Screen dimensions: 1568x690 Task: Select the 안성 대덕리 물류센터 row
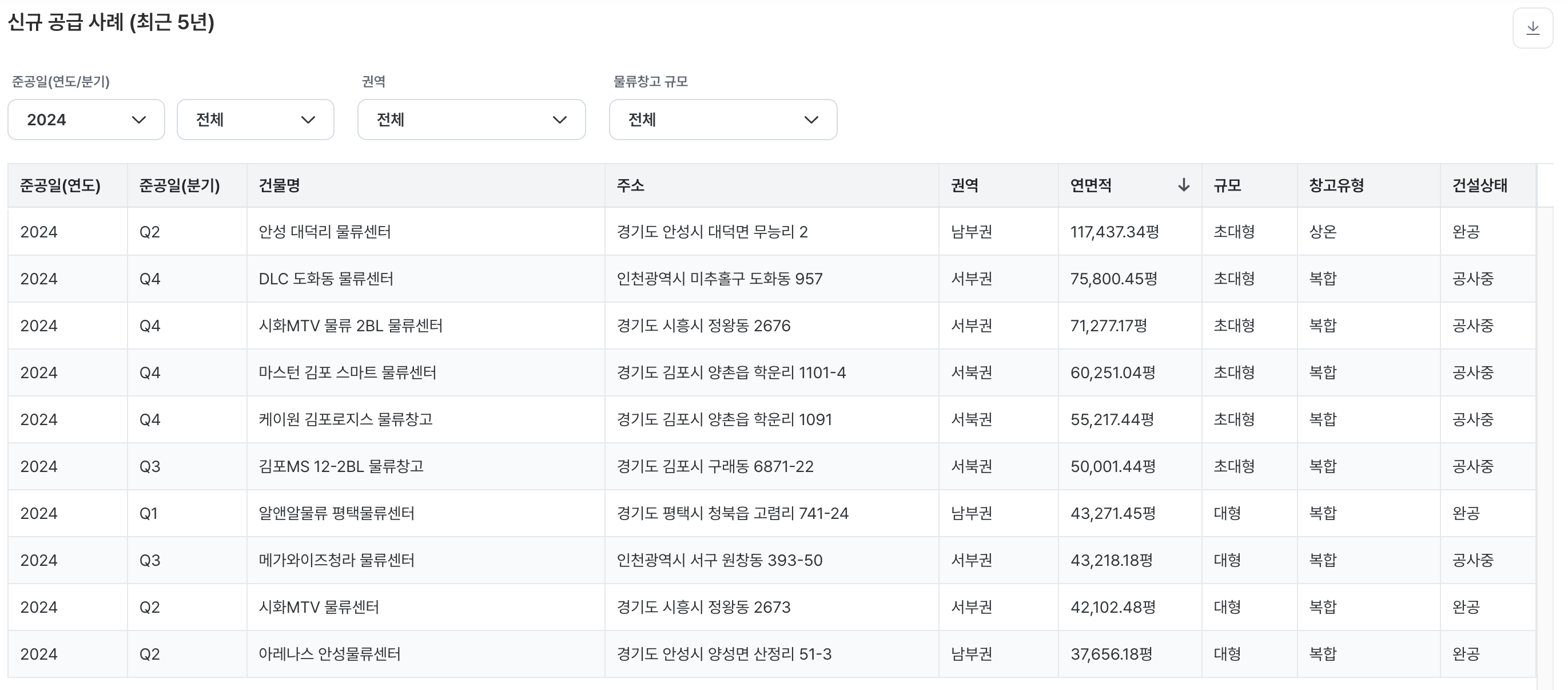click(x=324, y=232)
